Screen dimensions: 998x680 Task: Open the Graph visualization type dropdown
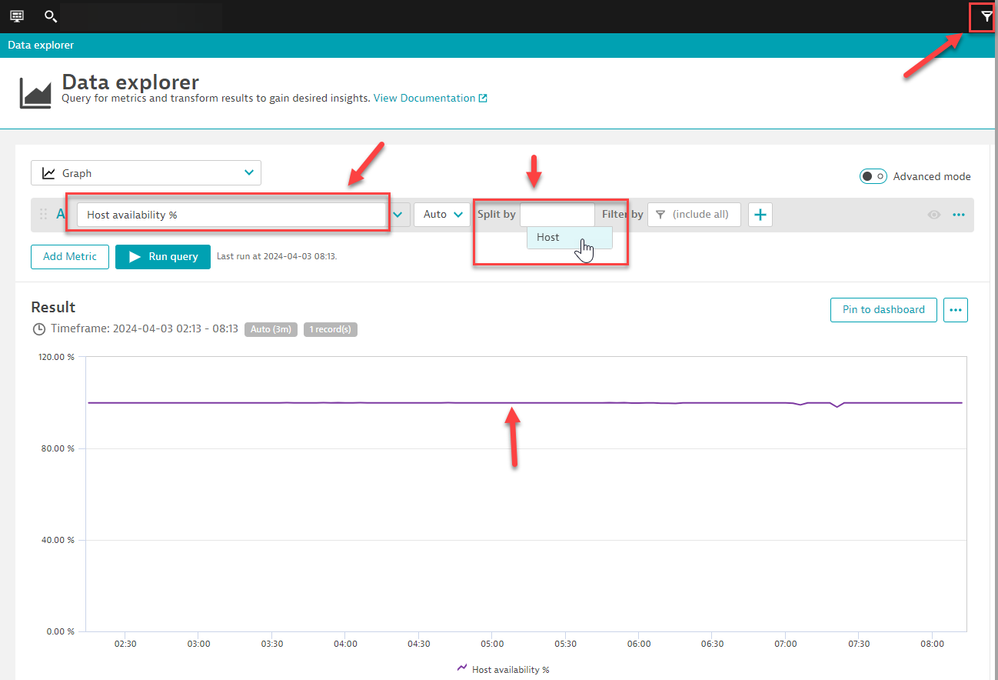pyautogui.click(x=146, y=173)
